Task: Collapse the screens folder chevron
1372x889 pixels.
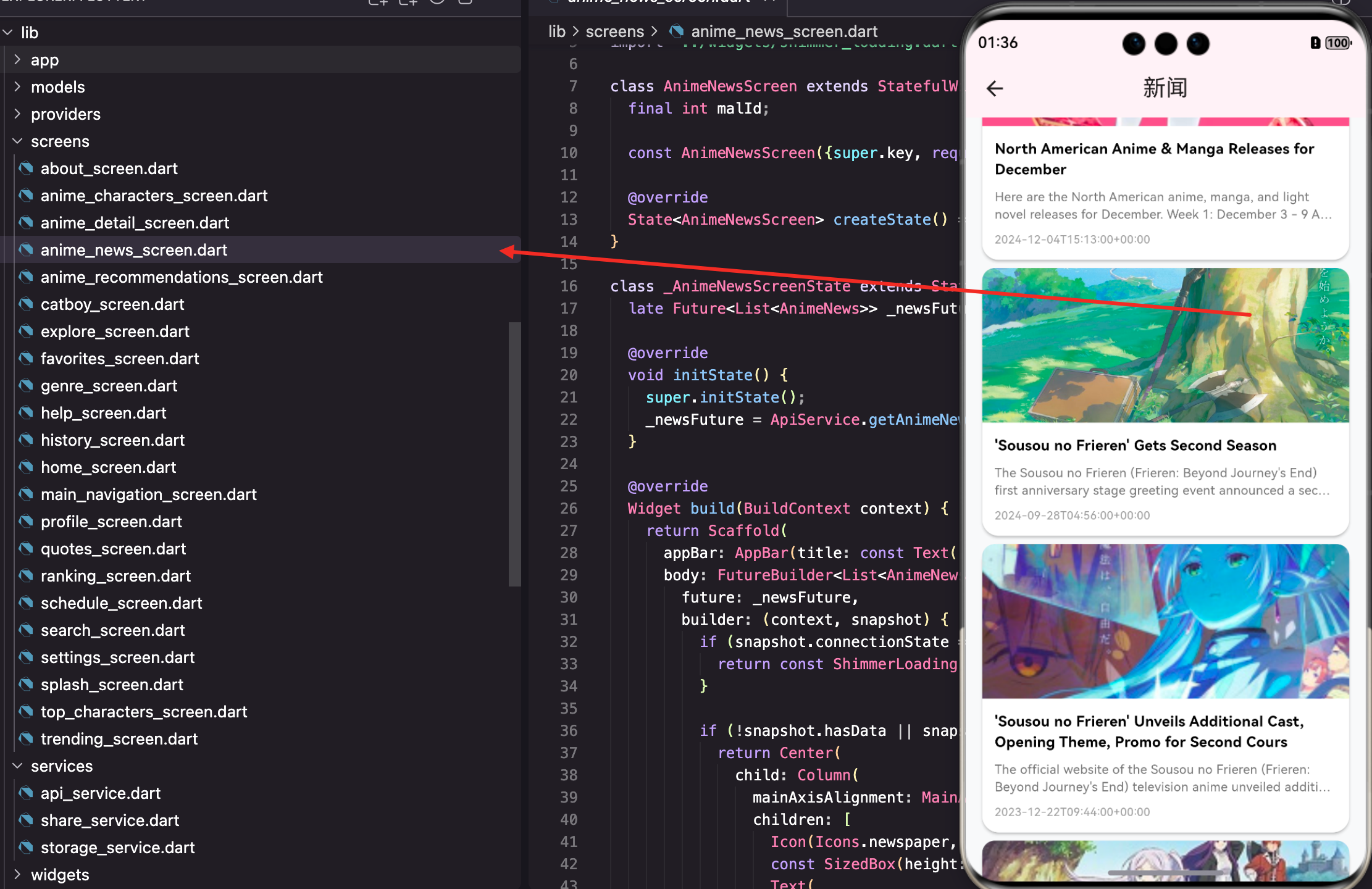Action: coord(17,141)
